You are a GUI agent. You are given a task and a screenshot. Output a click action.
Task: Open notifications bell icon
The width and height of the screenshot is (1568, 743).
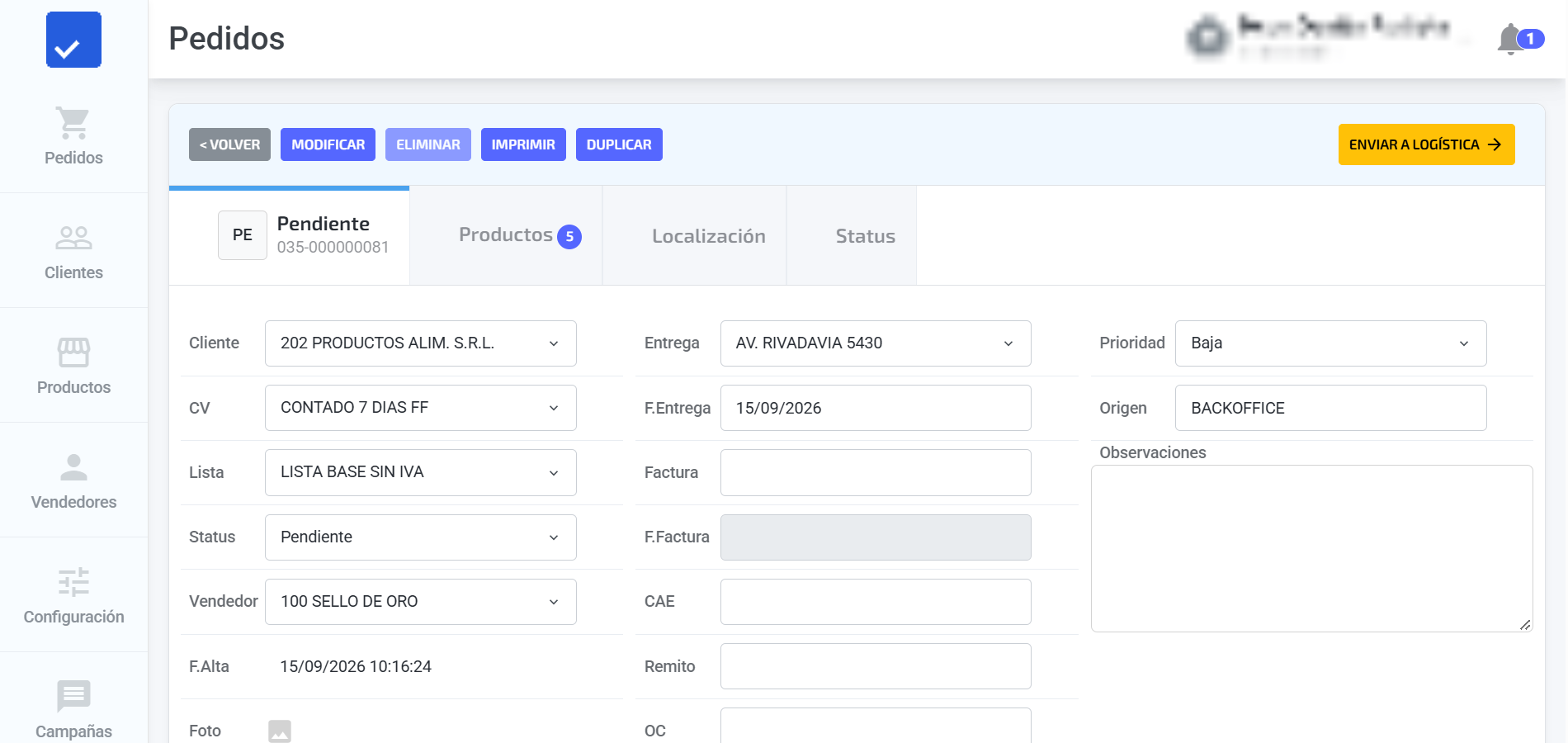(x=1510, y=39)
